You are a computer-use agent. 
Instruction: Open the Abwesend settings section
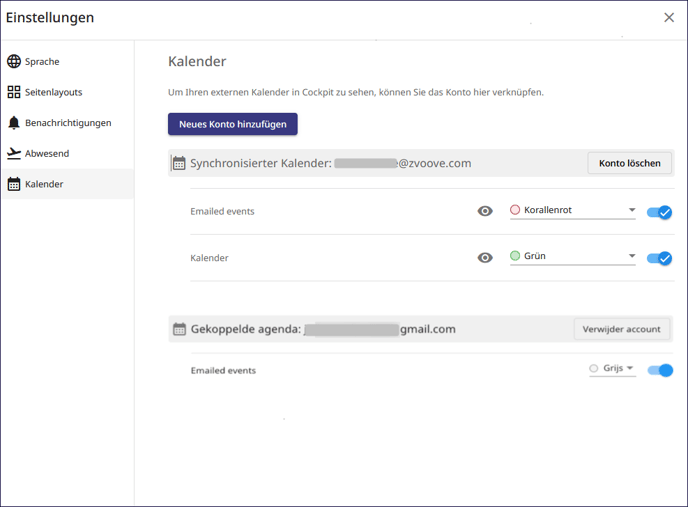click(68, 153)
